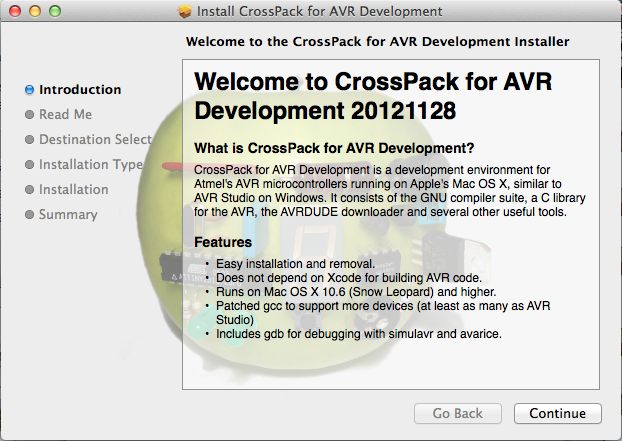Click the gray bullet beside Destination Select

tap(29, 140)
